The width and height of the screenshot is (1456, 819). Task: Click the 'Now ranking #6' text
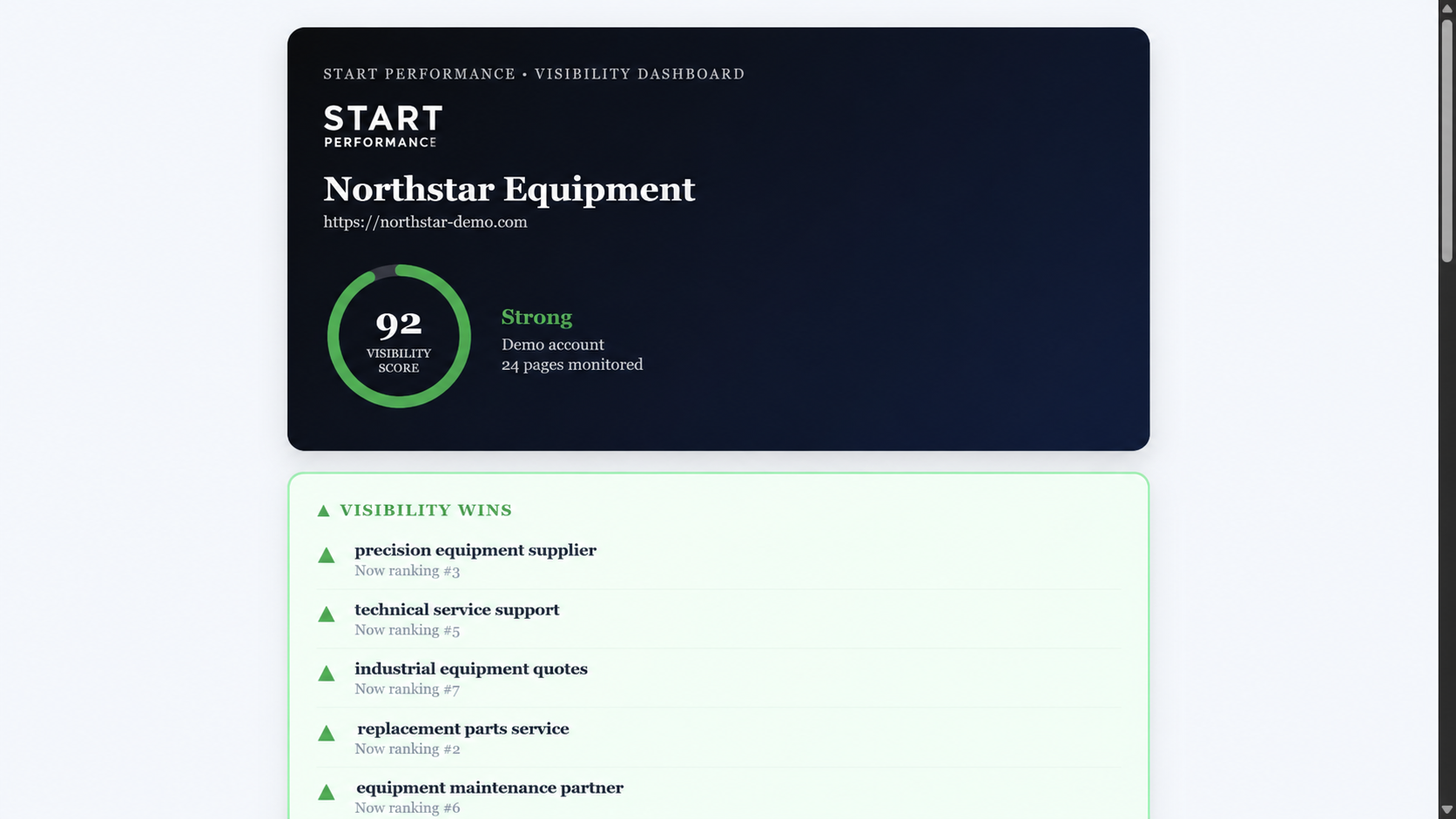pos(407,808)
